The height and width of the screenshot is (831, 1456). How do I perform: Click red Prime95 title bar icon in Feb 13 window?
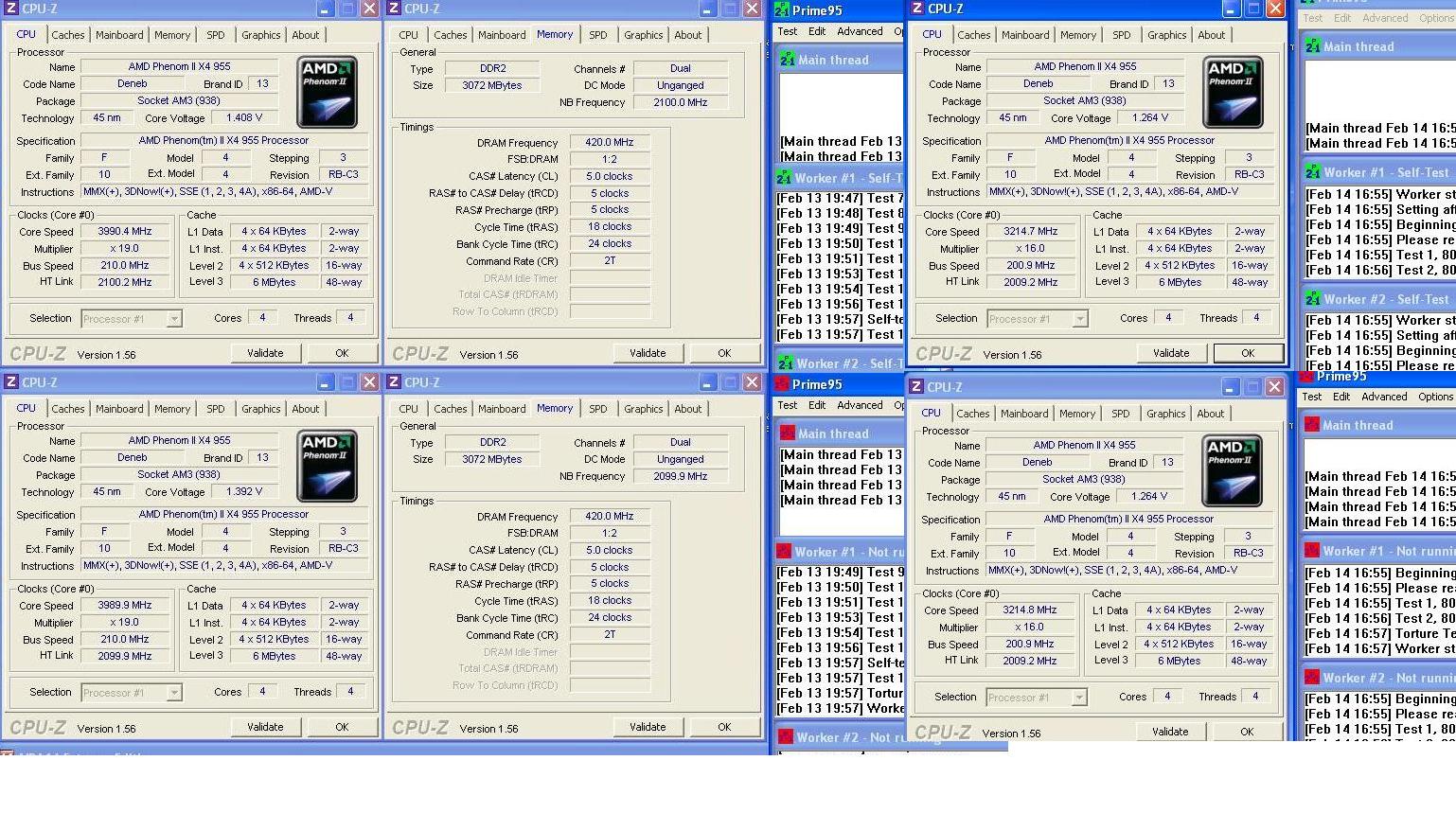pyautogui.click(x=782, y=384)
